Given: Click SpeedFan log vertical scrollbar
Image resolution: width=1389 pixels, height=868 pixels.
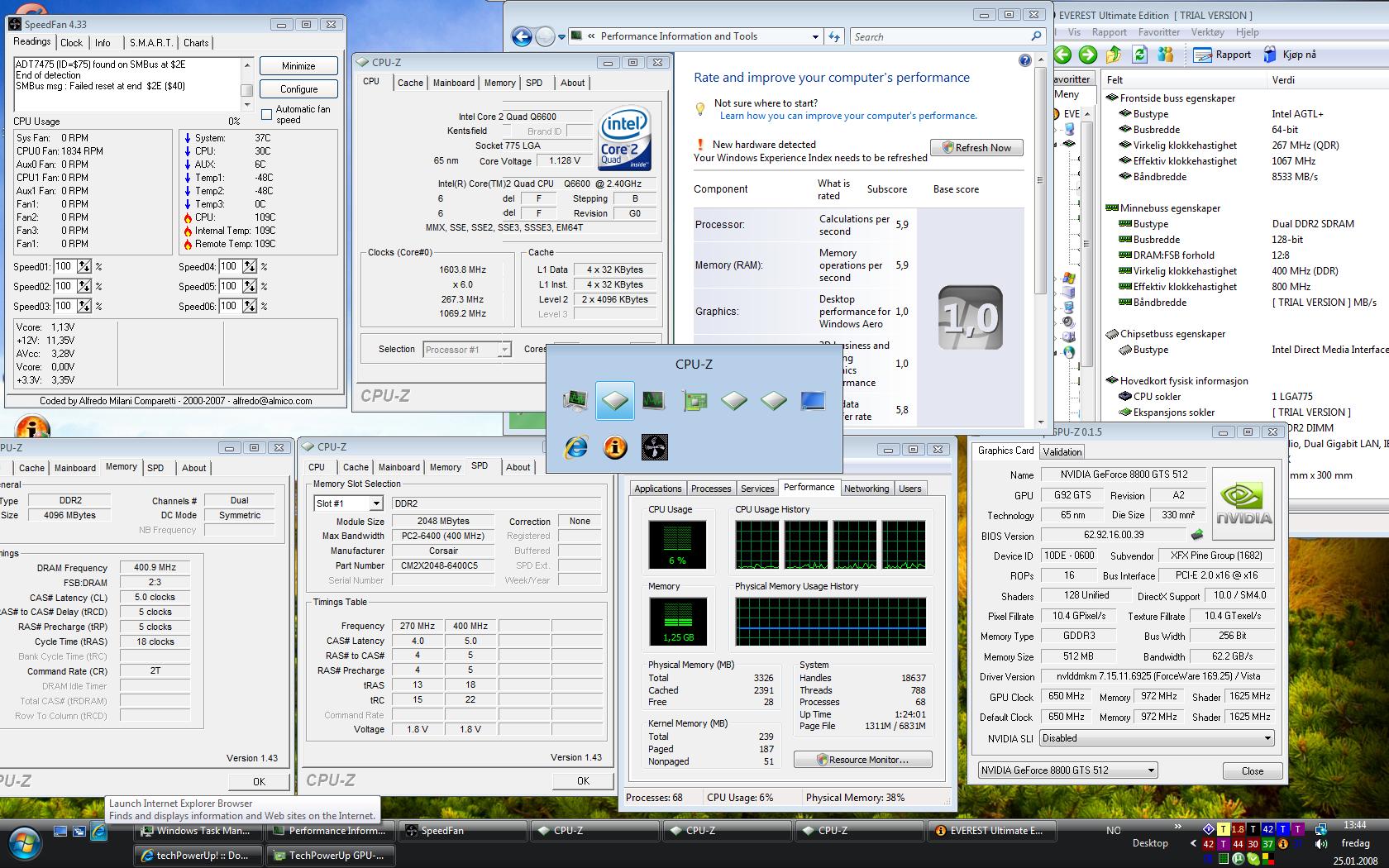Looking at the screenshot, I should tap(246, 84).
